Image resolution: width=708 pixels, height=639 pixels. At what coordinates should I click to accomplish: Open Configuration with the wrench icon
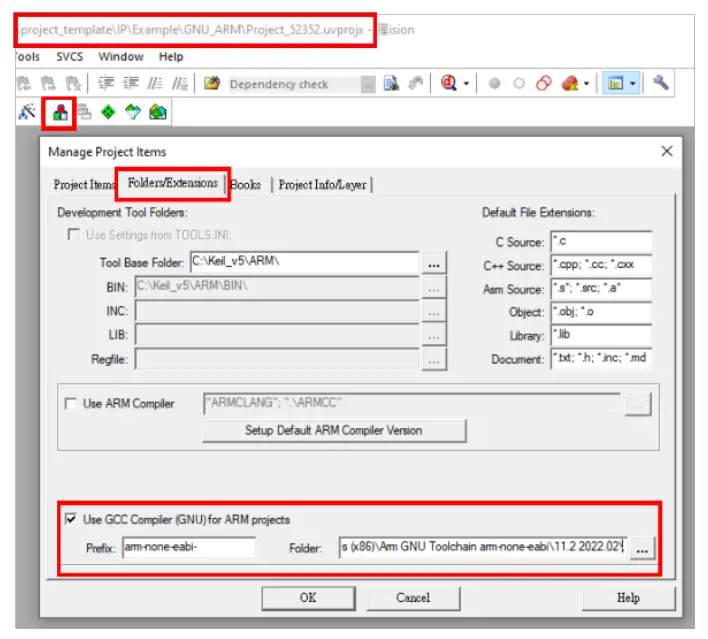tap(660, 83)
